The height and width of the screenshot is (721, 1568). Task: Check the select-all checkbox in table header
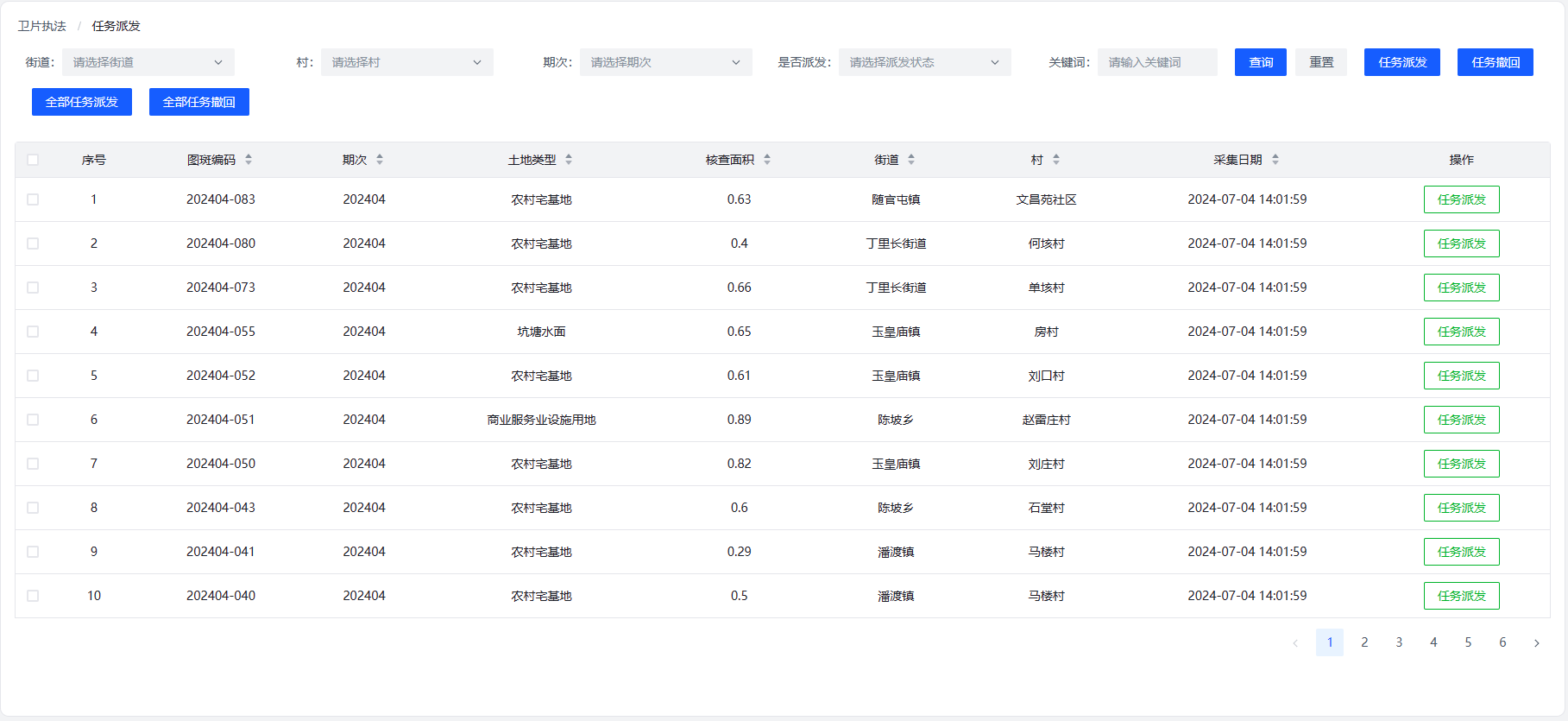coord(33,160)
